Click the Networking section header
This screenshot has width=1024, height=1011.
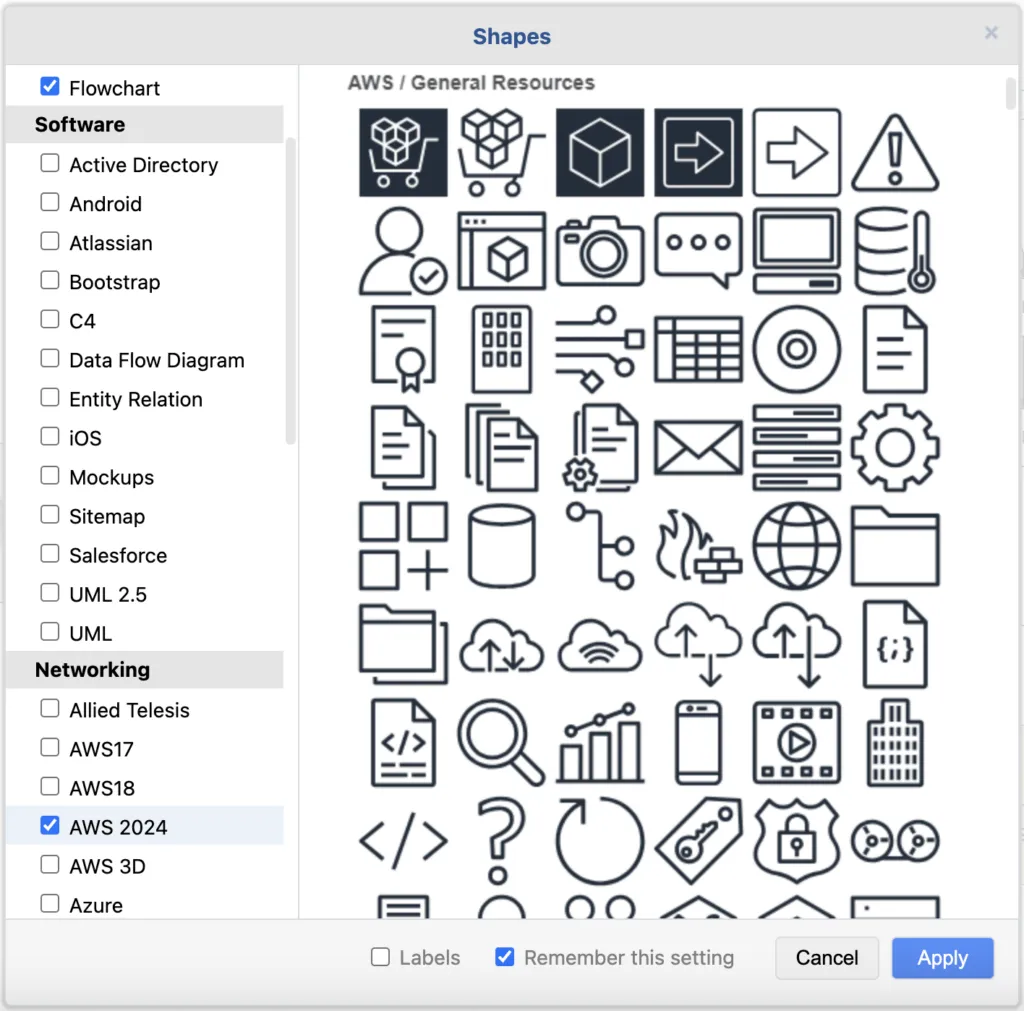pos(92,670)
